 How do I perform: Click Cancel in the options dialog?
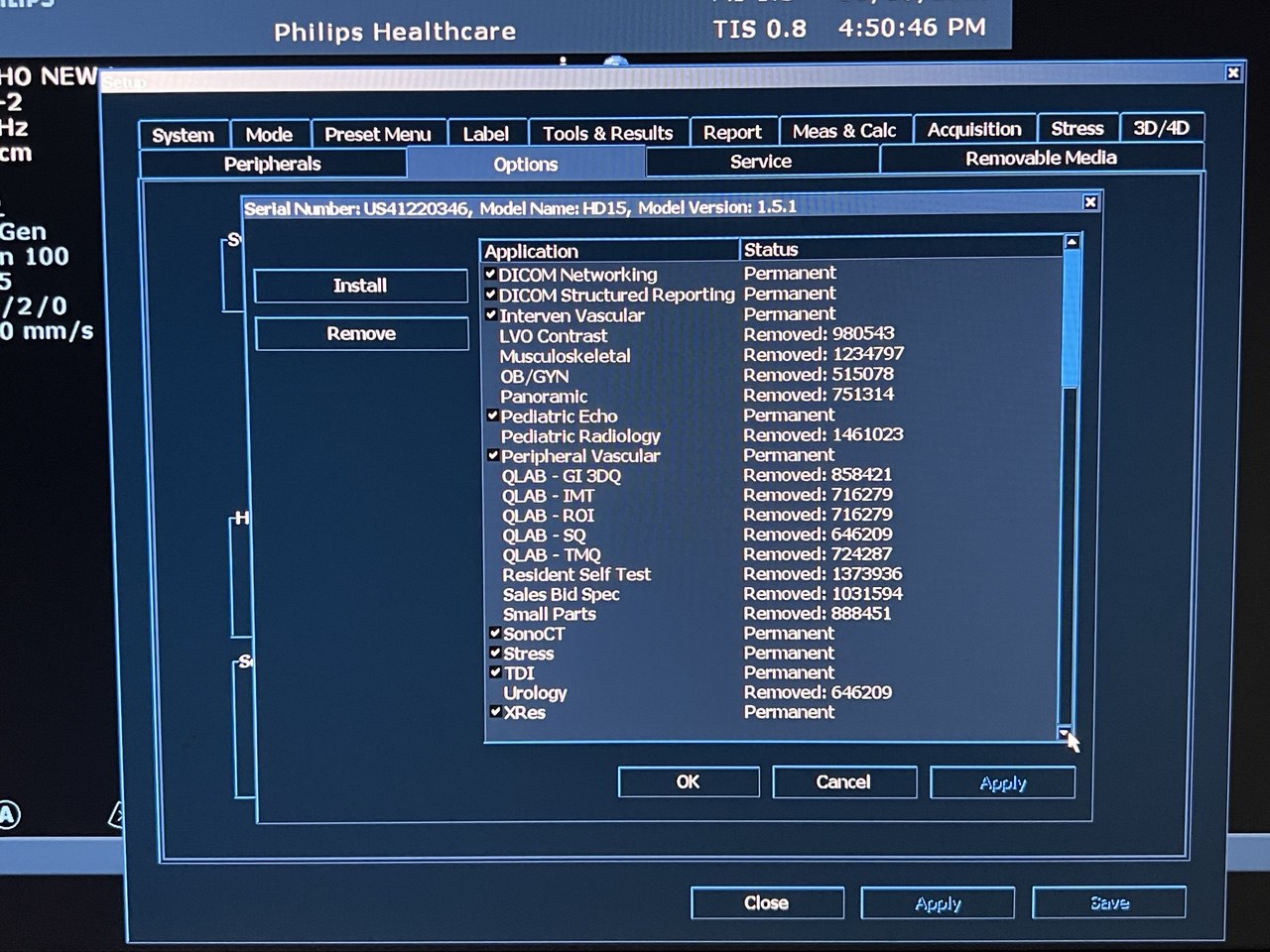843,782
